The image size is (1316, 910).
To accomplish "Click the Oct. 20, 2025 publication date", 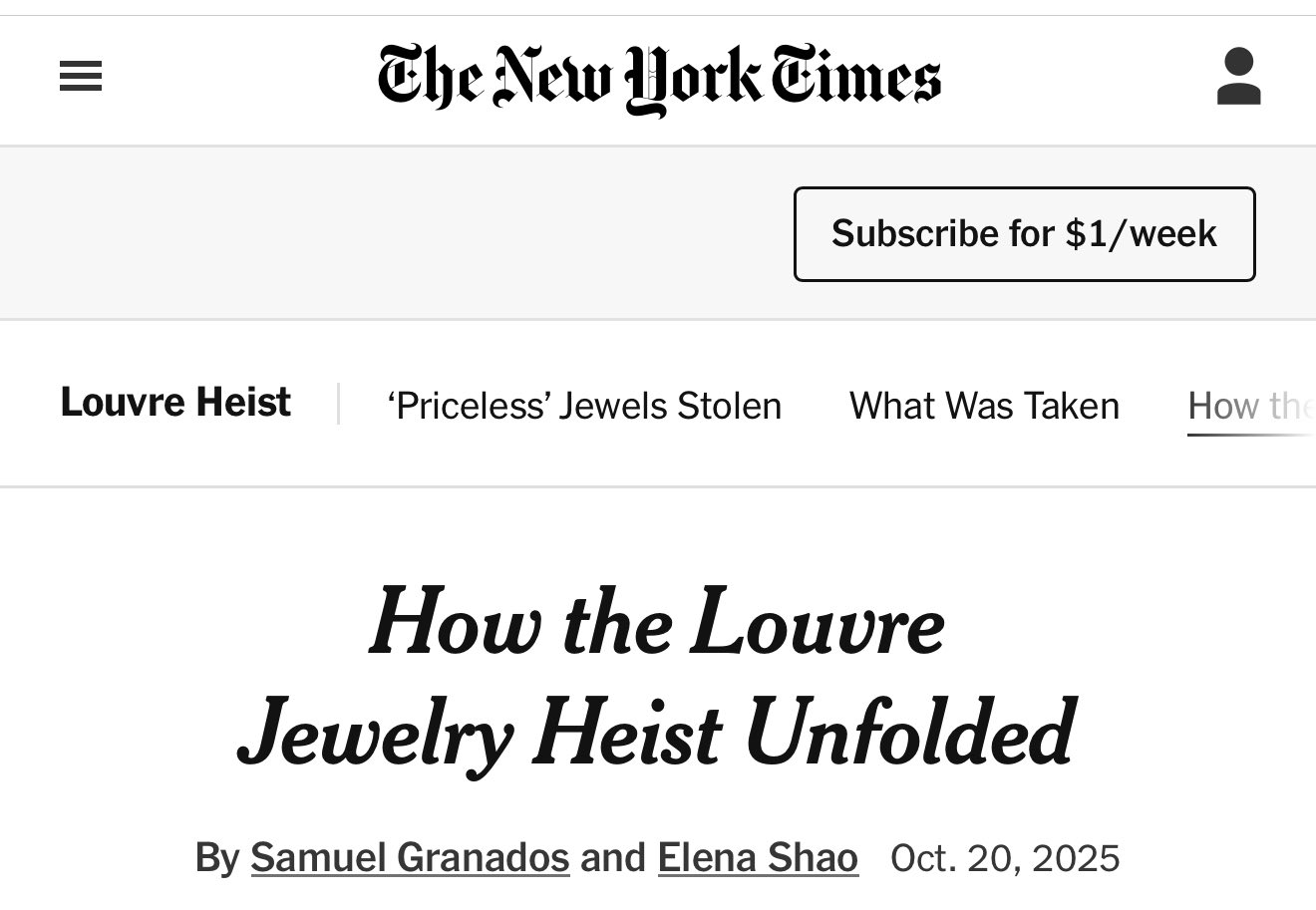I will [x=1005, y=857].
